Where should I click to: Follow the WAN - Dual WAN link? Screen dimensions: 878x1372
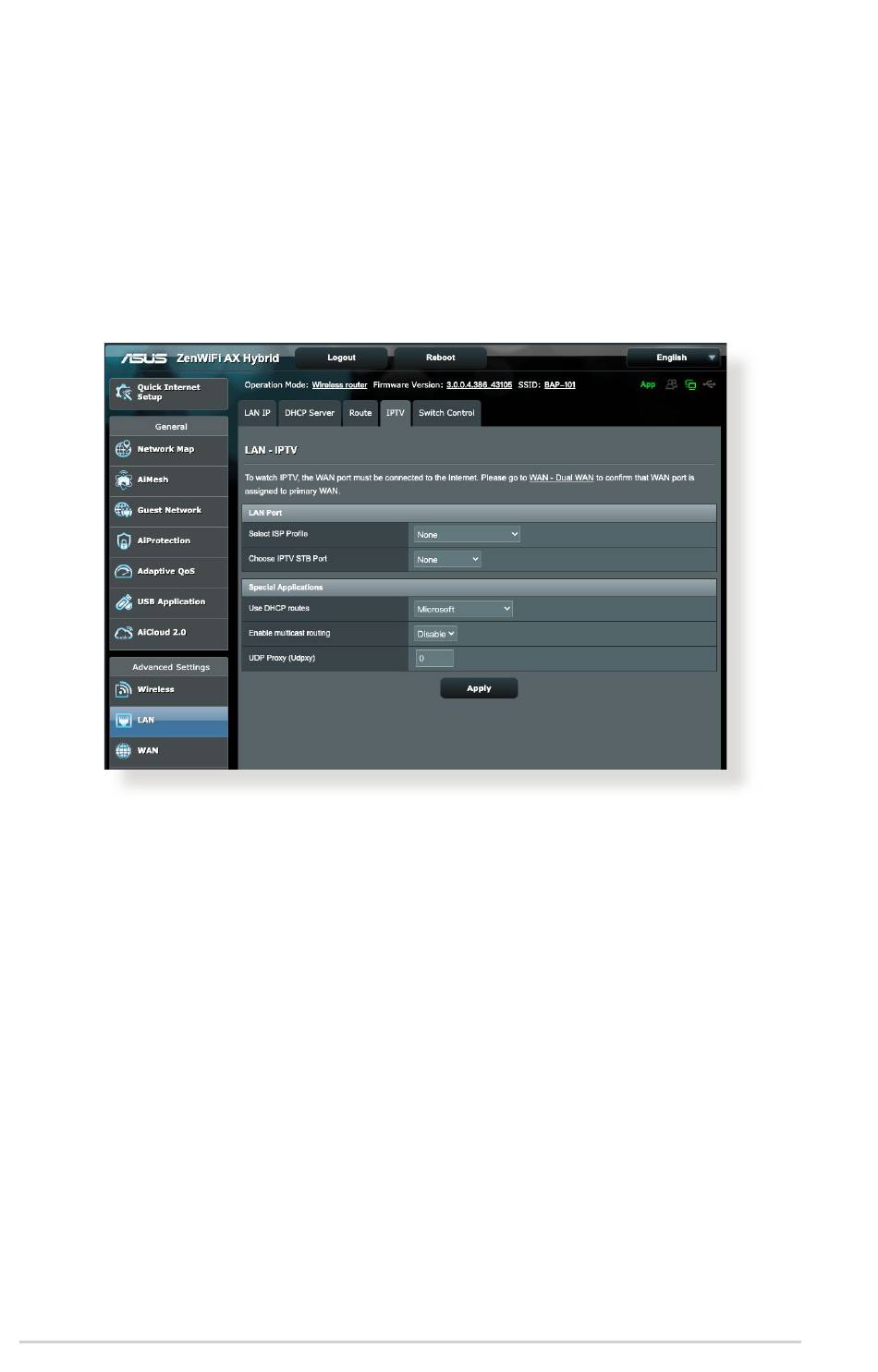pos(561,478)
